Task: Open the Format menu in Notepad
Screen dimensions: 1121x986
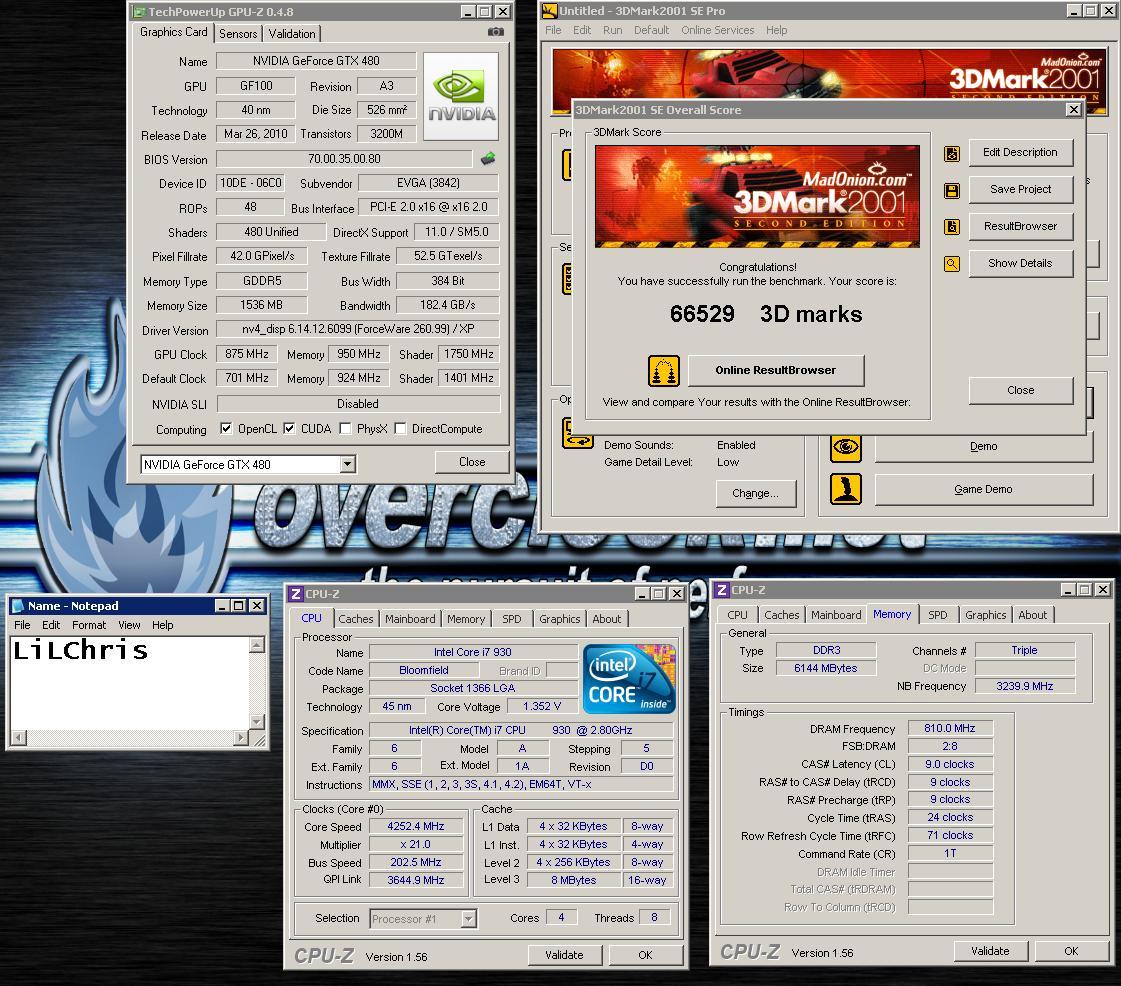Action: [x=89, y=625]
